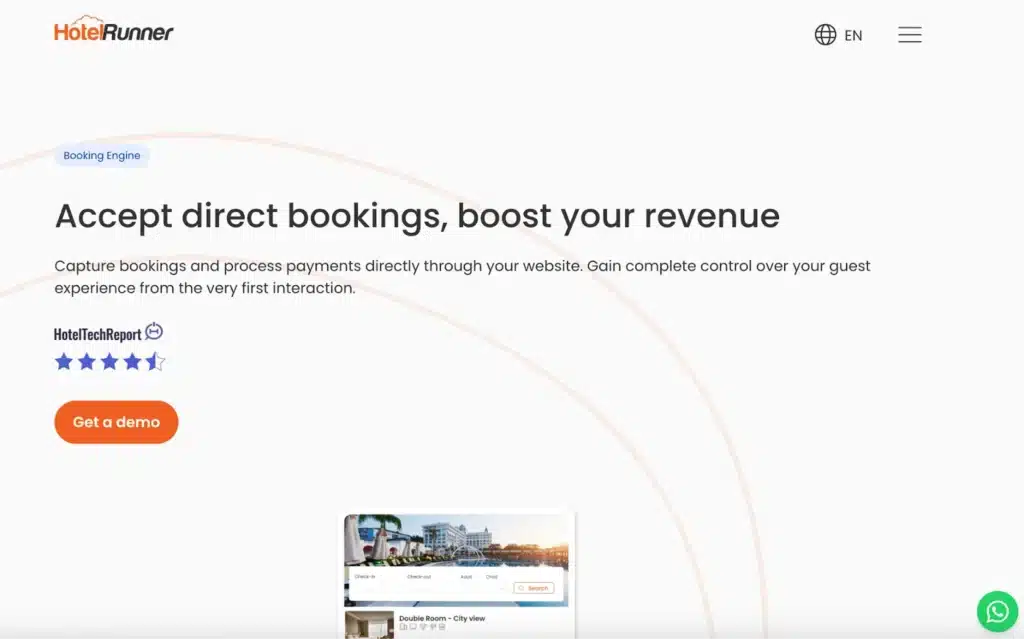The width and height of the screenshot is (1024, 639).
Task: Click the half-filled fifth rating star
Action: point(155,361)
